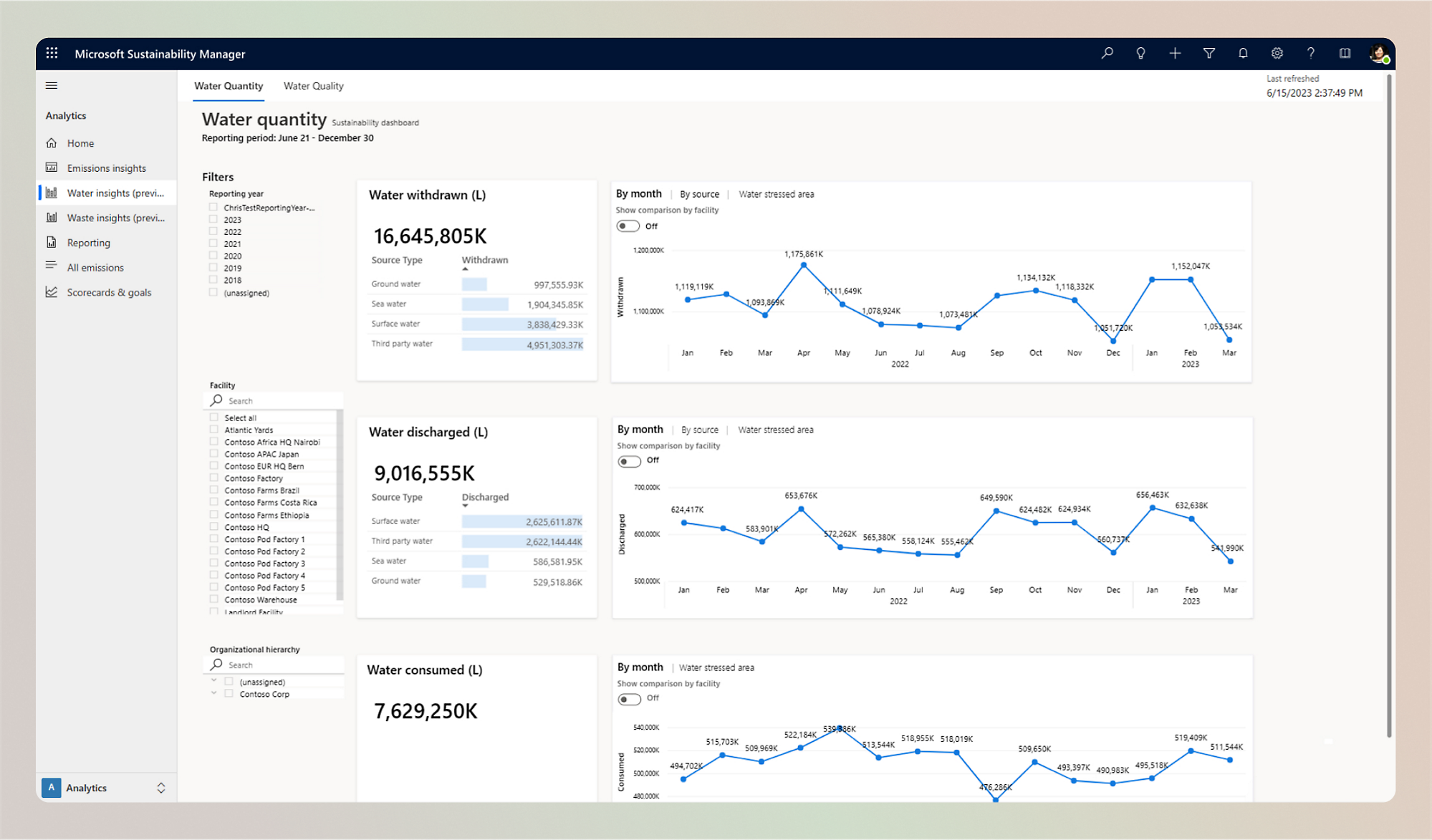The height and width of the screenshot is (840, 1432).
Task: Click the filter icon in top toolbar
Action: (x=1211, y=54)
